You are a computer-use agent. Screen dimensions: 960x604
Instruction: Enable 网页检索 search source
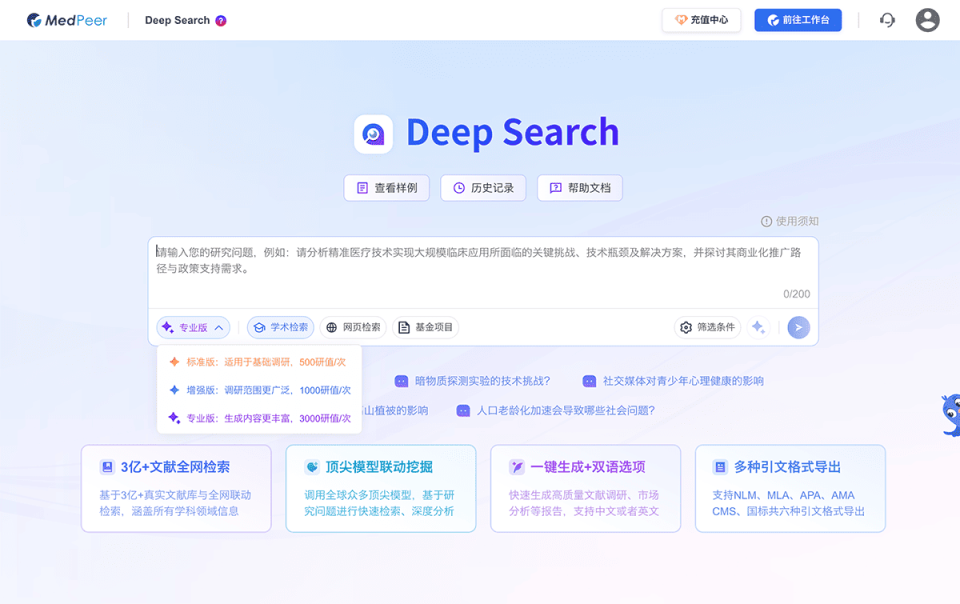(x=355, y=327)
